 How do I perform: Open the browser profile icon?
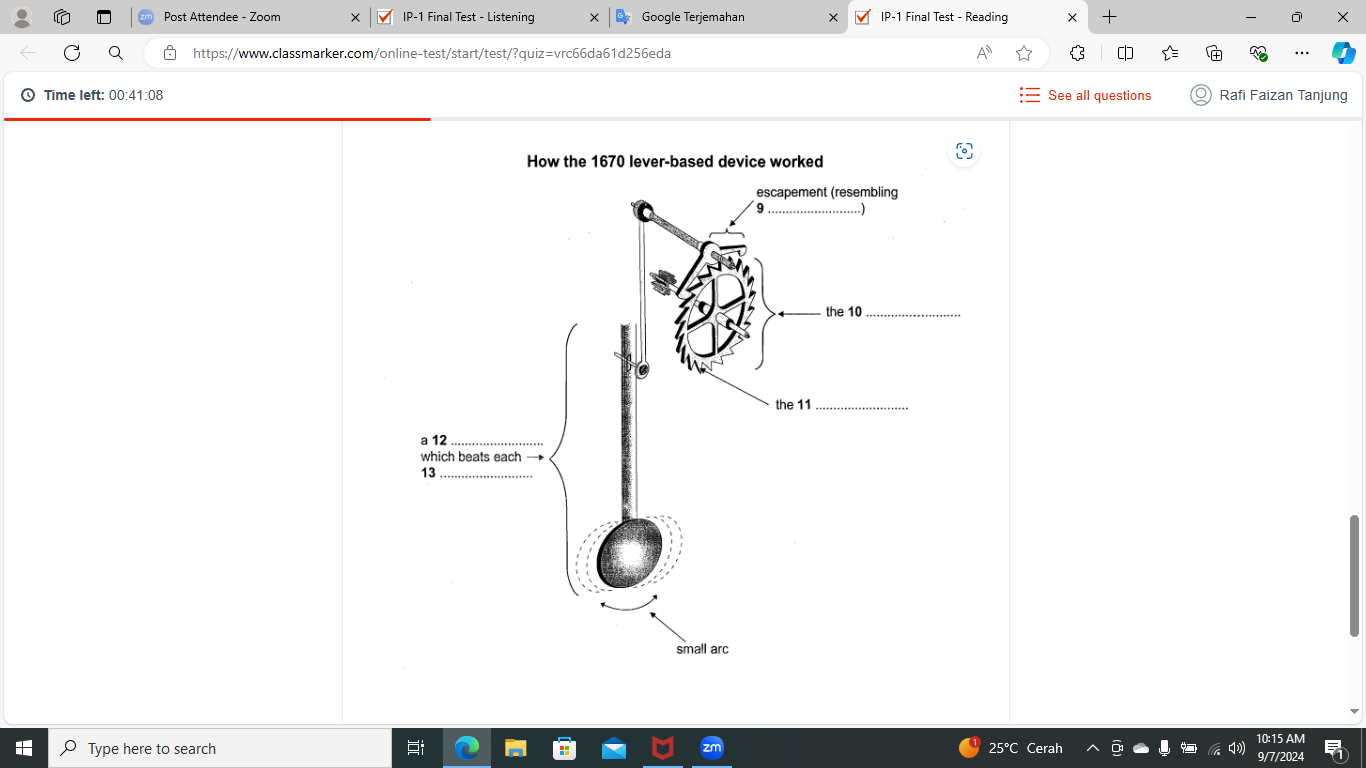22,17
